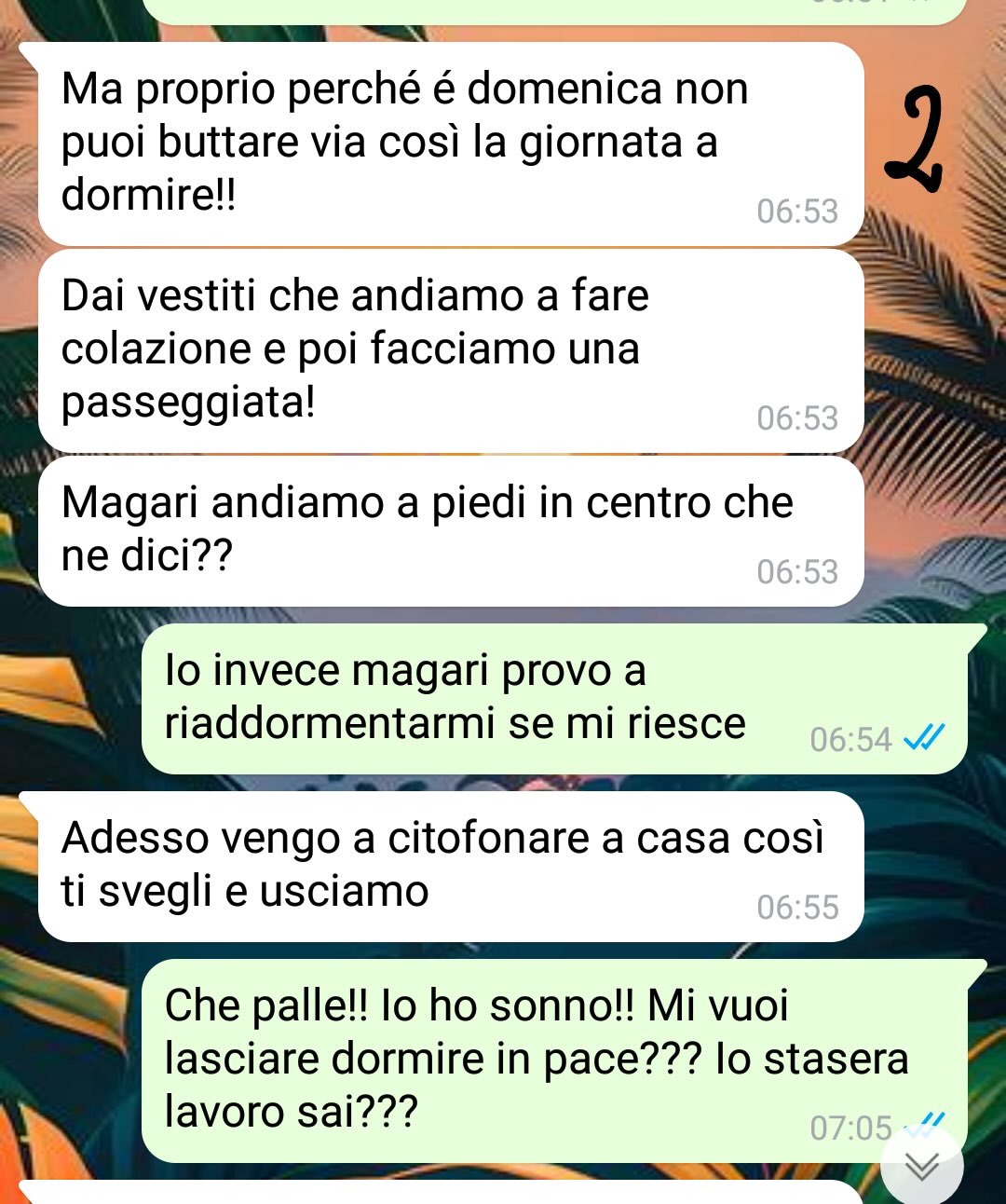This screenshot has width=1006, height=1204.
Task: Tap the scroll-to-bottom double chevron button
Action: pyautogui.click(x=922, y=1167)
